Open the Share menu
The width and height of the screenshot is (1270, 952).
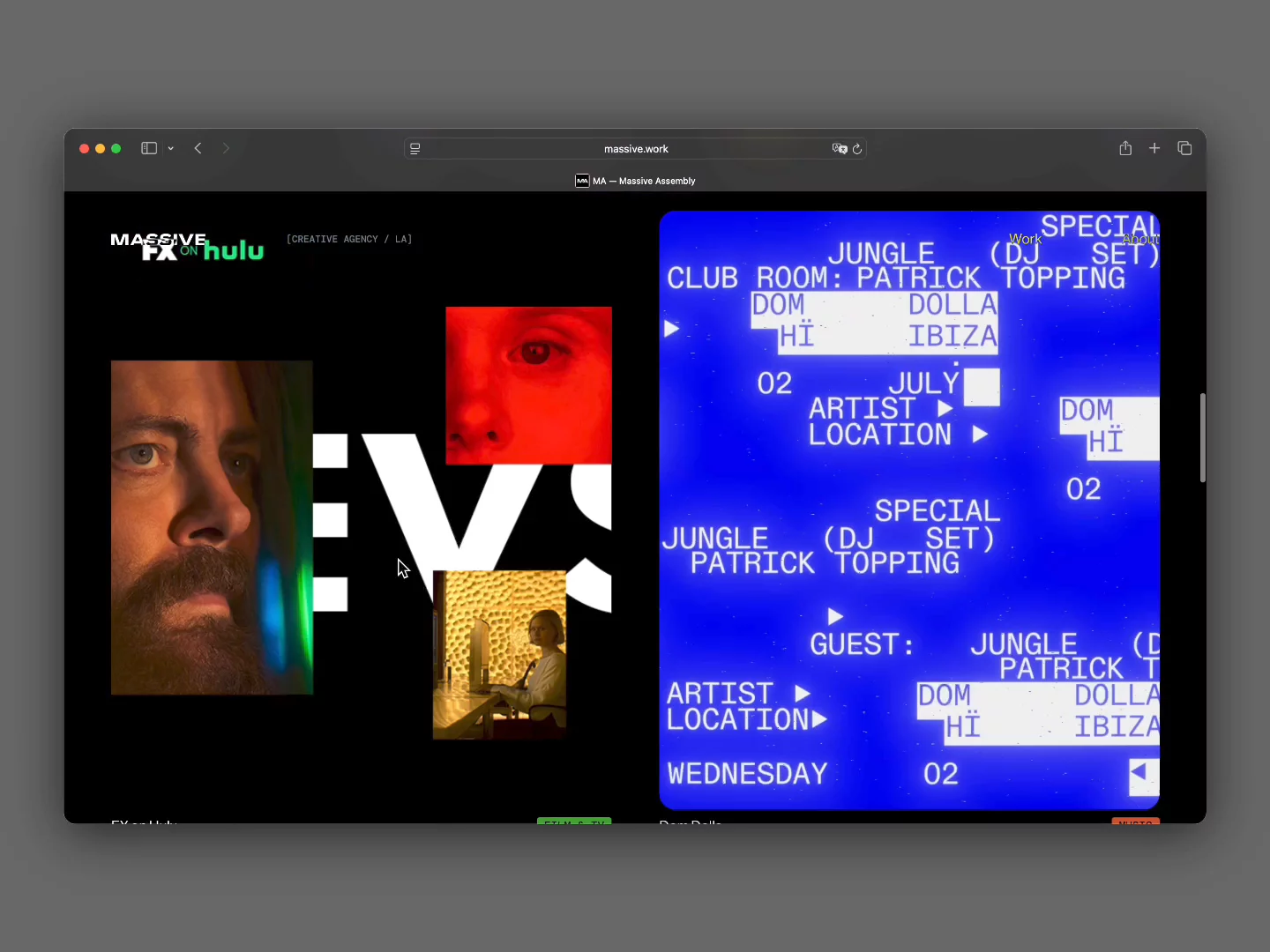[x=1125, y=148]
